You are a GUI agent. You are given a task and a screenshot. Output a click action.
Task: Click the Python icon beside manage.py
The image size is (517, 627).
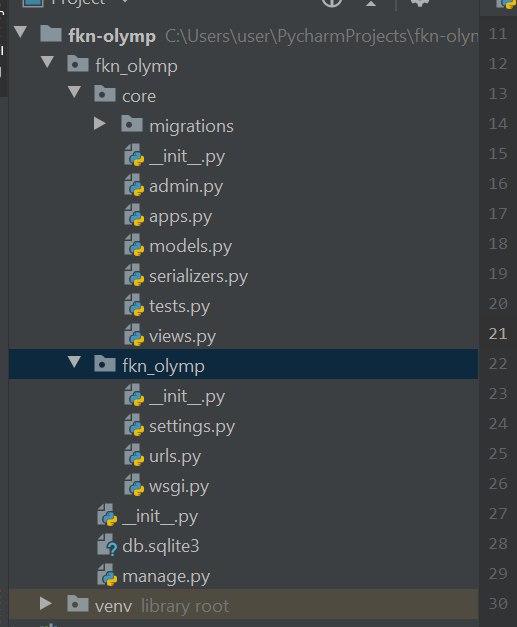(107, 575)
